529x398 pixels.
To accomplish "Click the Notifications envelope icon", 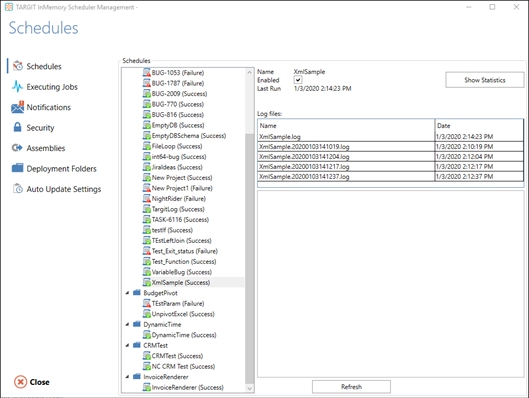I will [17, 107].
